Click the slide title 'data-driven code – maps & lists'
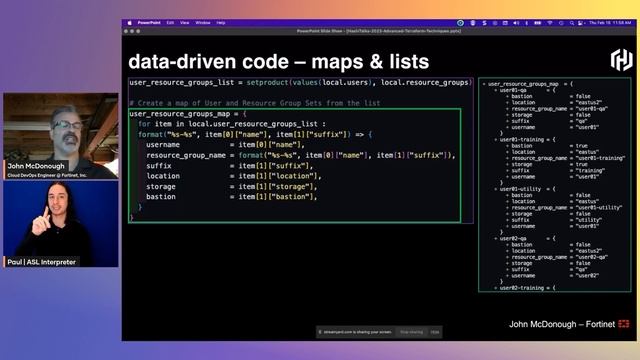640x360 pixels. pyautogui.click(x=279, y=62)
